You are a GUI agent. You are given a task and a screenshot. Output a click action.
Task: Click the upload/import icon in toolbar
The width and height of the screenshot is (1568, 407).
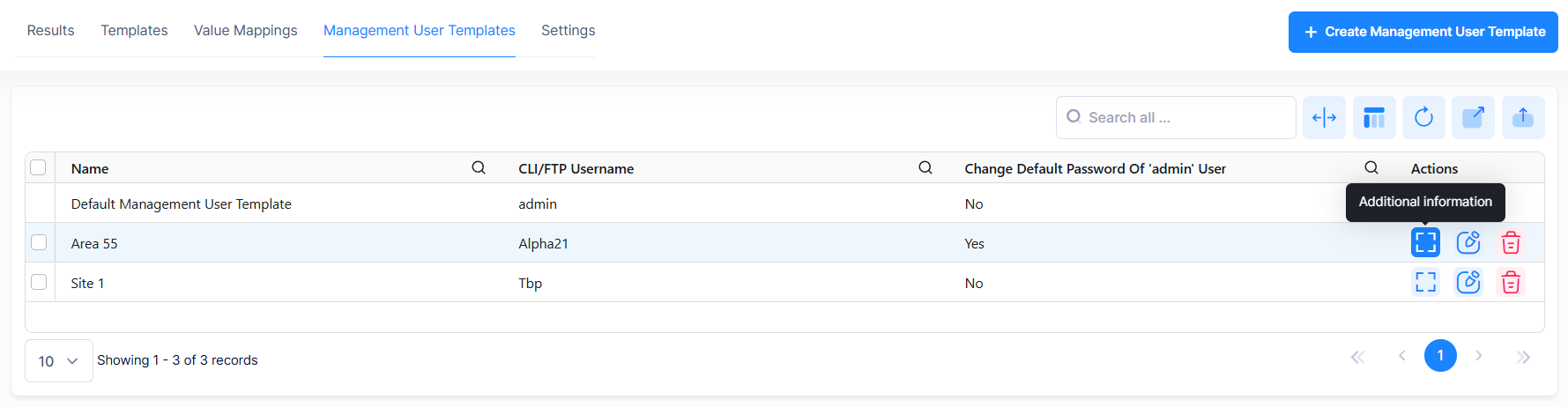tap(1523, 117)
